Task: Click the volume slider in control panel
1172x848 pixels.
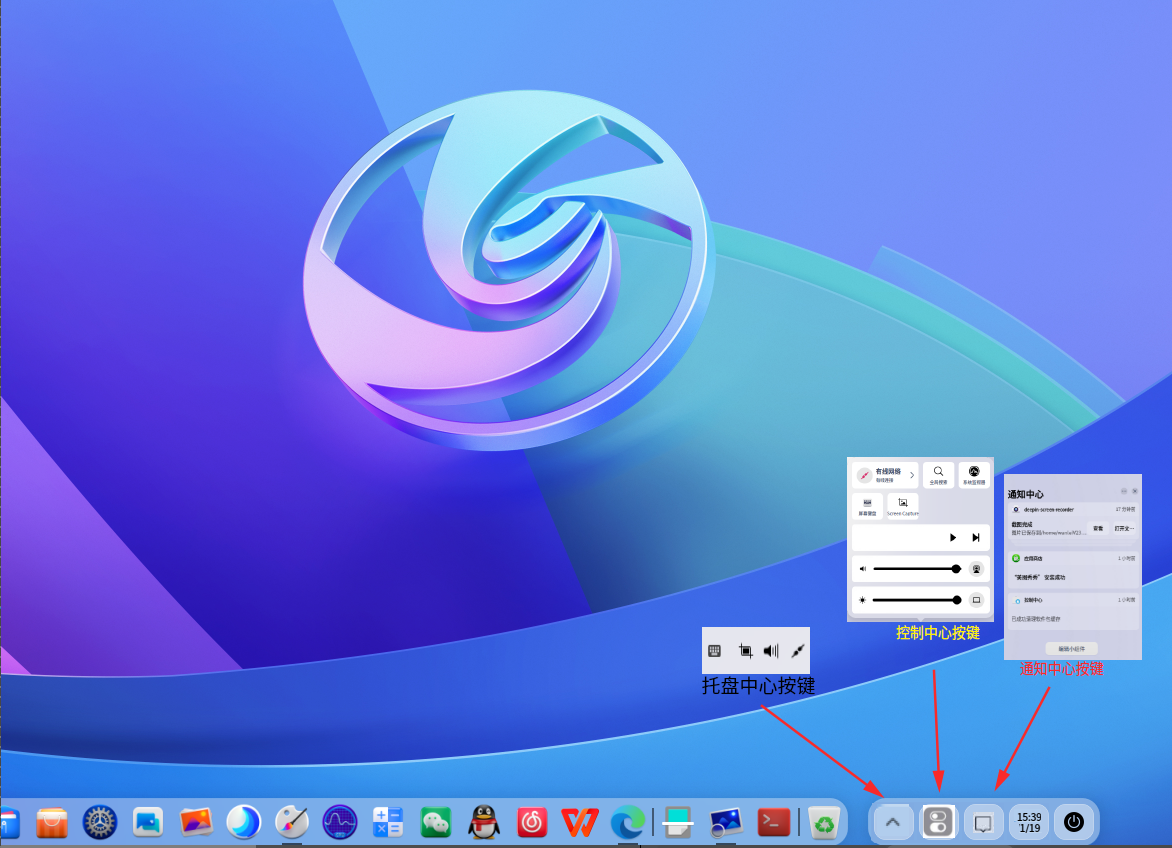Action: 914,568
